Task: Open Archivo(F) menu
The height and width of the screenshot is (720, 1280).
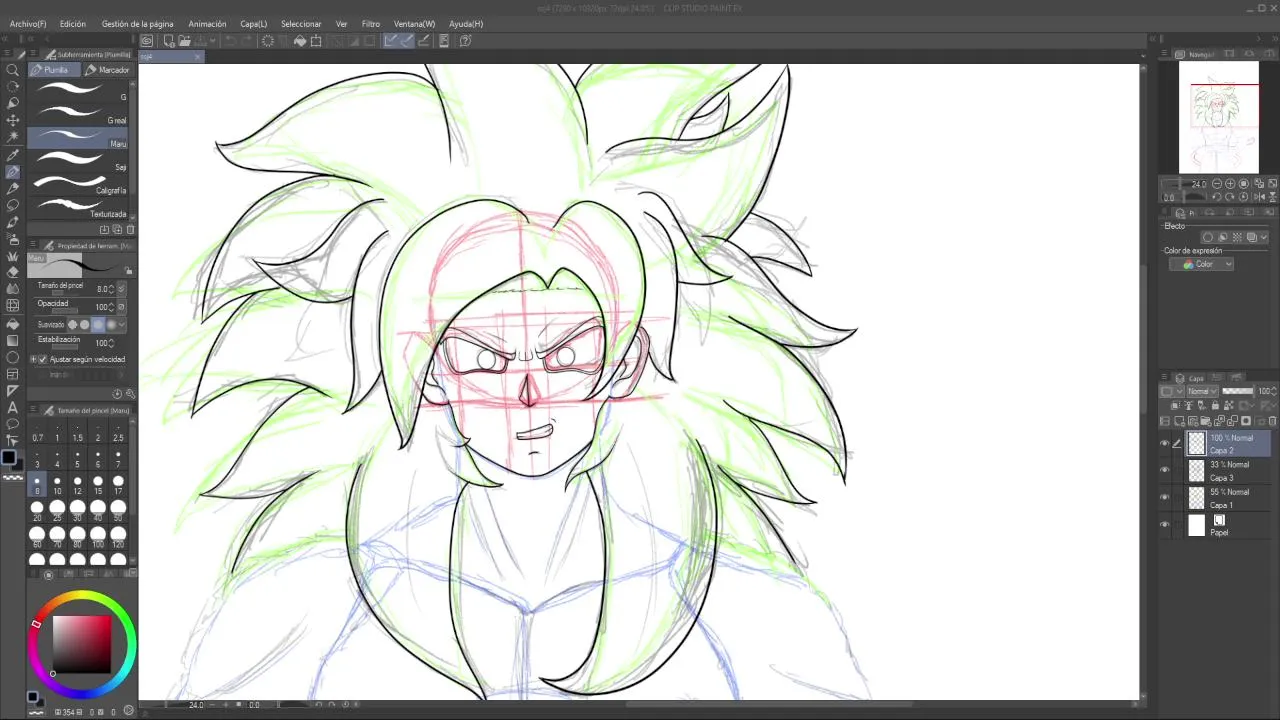Action: (28, 24)
